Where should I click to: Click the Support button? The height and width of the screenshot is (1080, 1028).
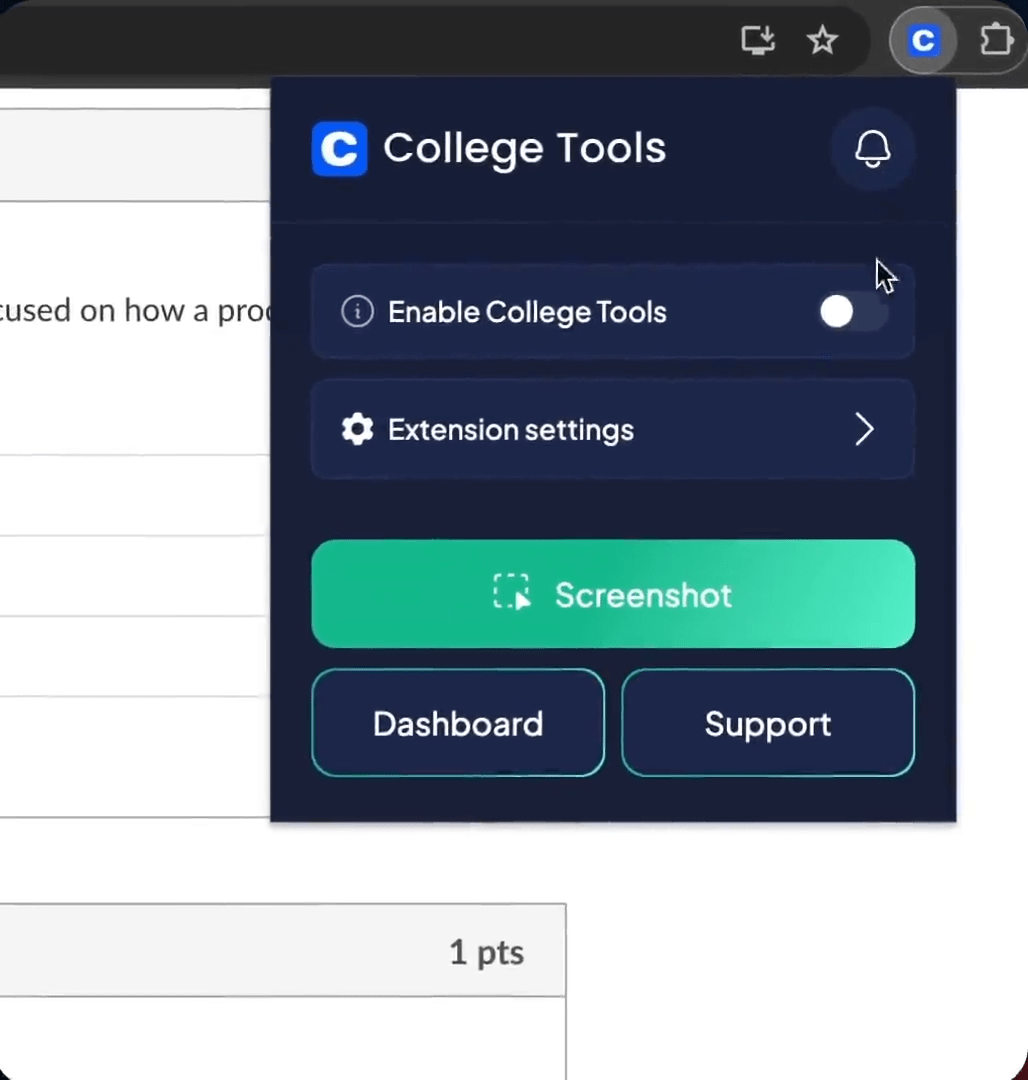coord(768,723)
